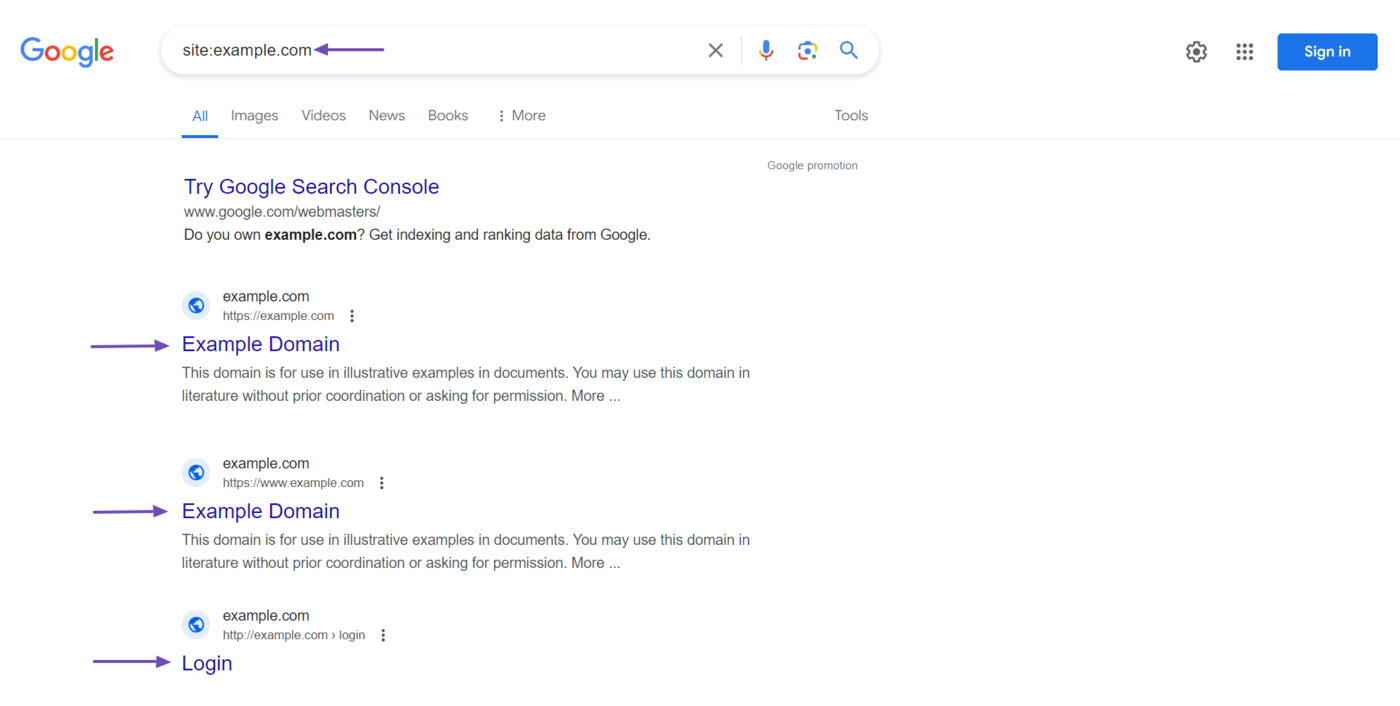The height and width of the screenshot is (706, 1400).
Task: Open Example Domain result for https://example.com
Action: point(261,344)
